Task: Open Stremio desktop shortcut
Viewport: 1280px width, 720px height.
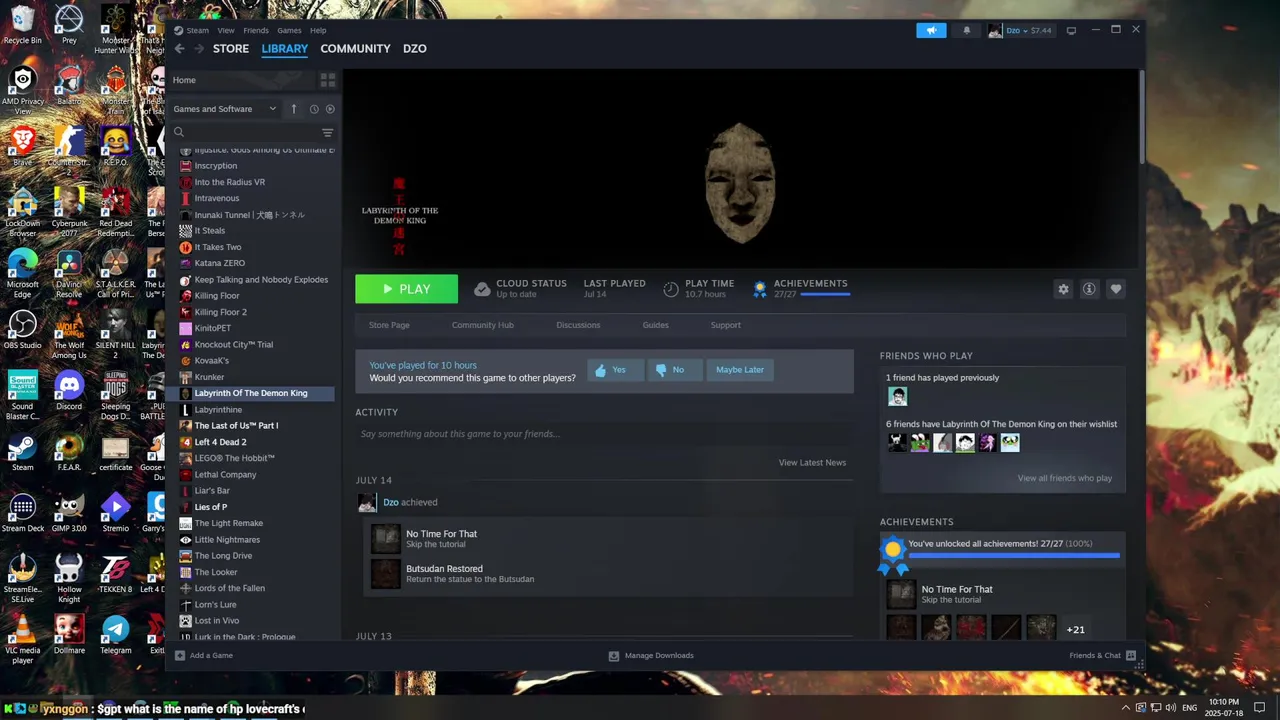Action: click(115, 512)
